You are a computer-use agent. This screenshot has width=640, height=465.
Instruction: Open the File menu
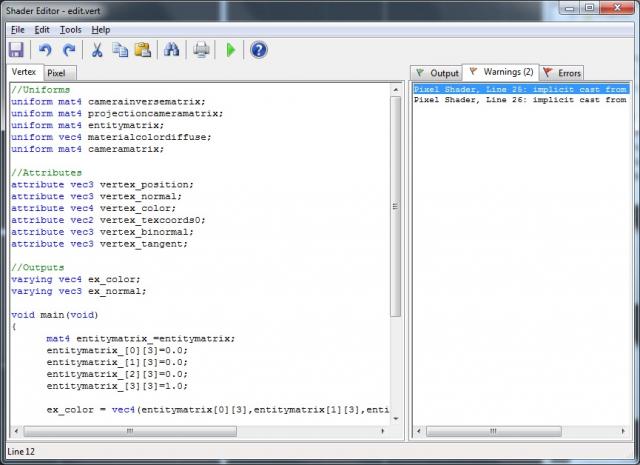(x=18, y=30)
